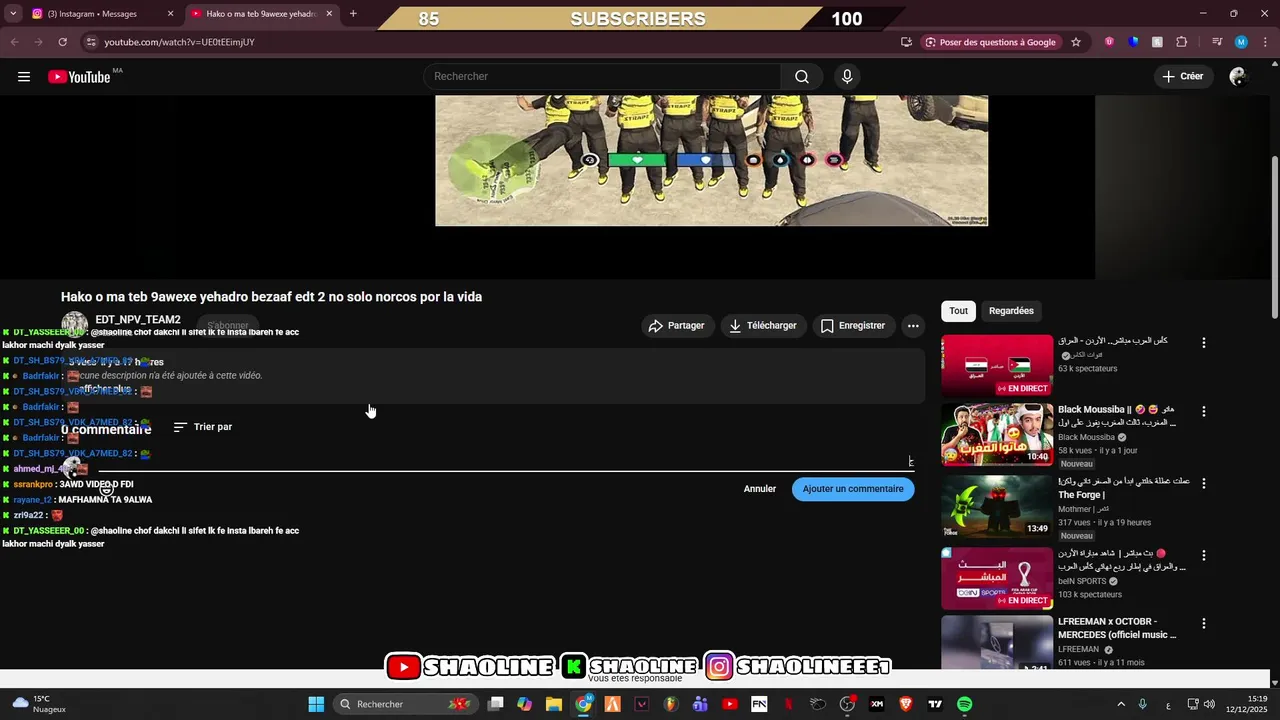Click the blue shield extension icon

(x=1133, y=42)
